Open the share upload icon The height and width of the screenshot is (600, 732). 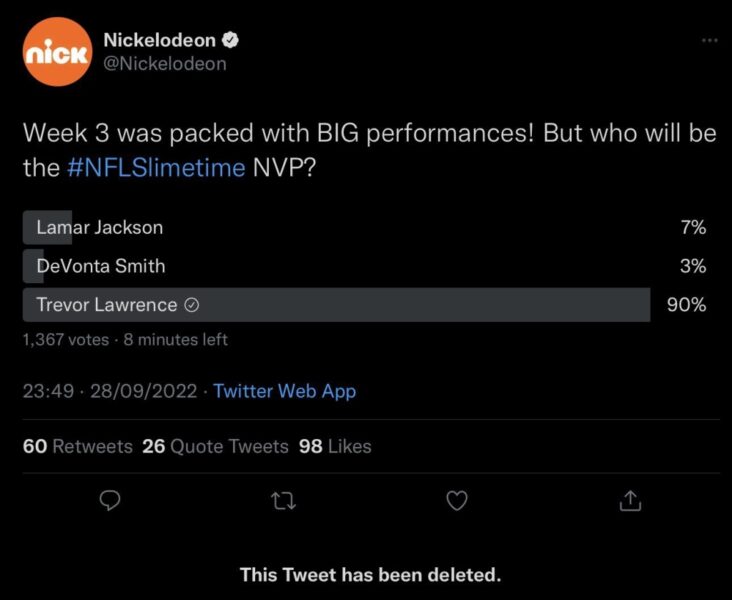pyautogui.click(x=630, y=501)
